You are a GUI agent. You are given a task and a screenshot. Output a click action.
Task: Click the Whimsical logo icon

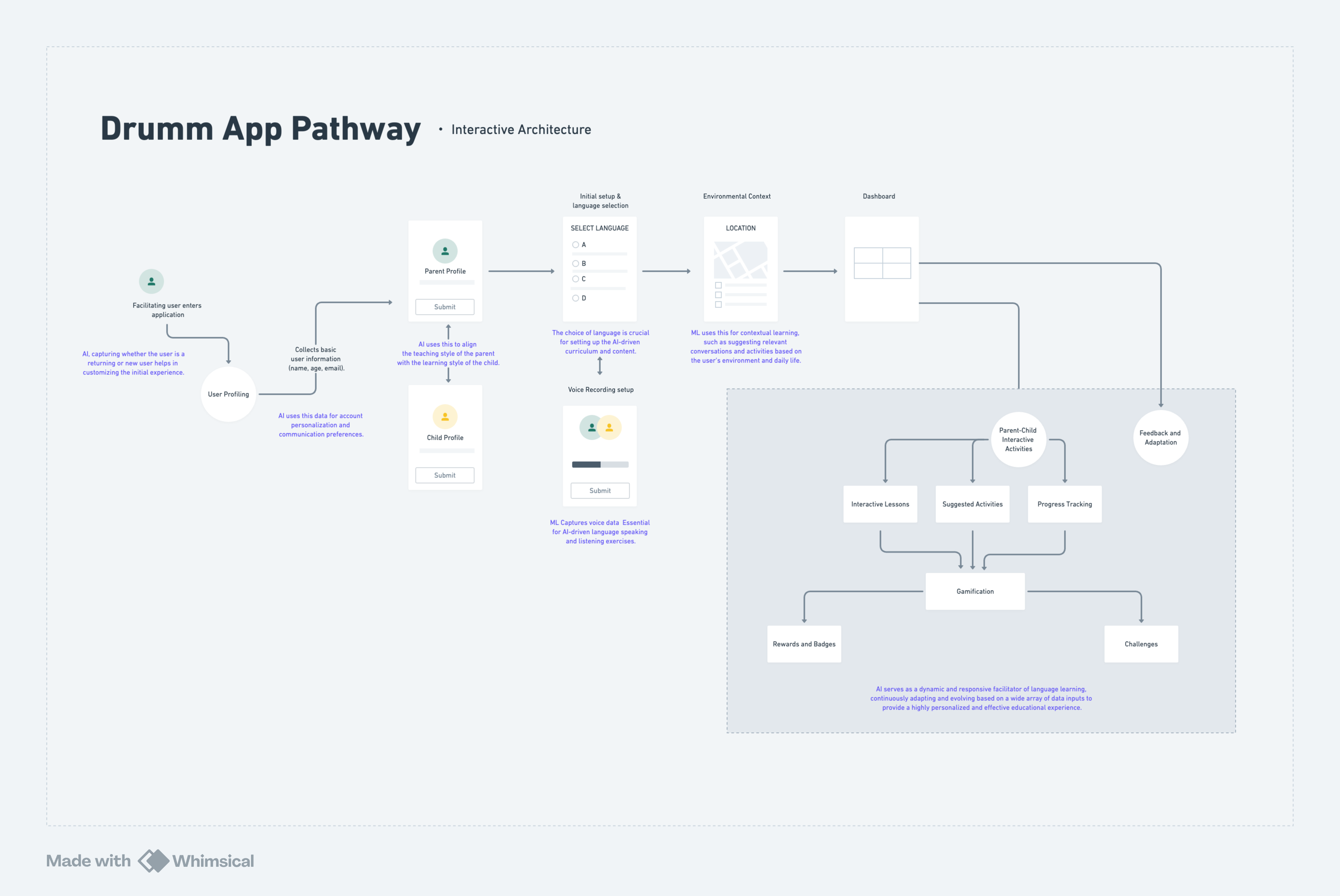pos(154,861)
